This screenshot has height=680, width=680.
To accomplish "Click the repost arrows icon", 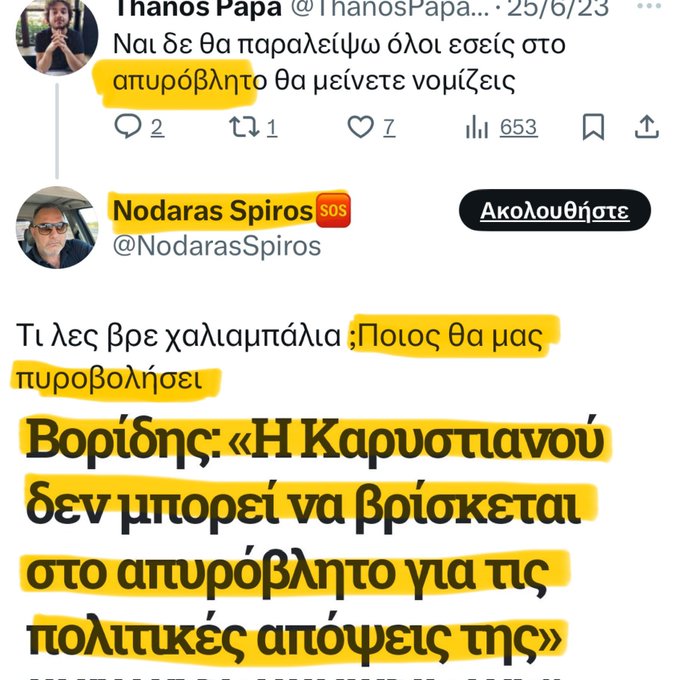I will tap(244, 127).
